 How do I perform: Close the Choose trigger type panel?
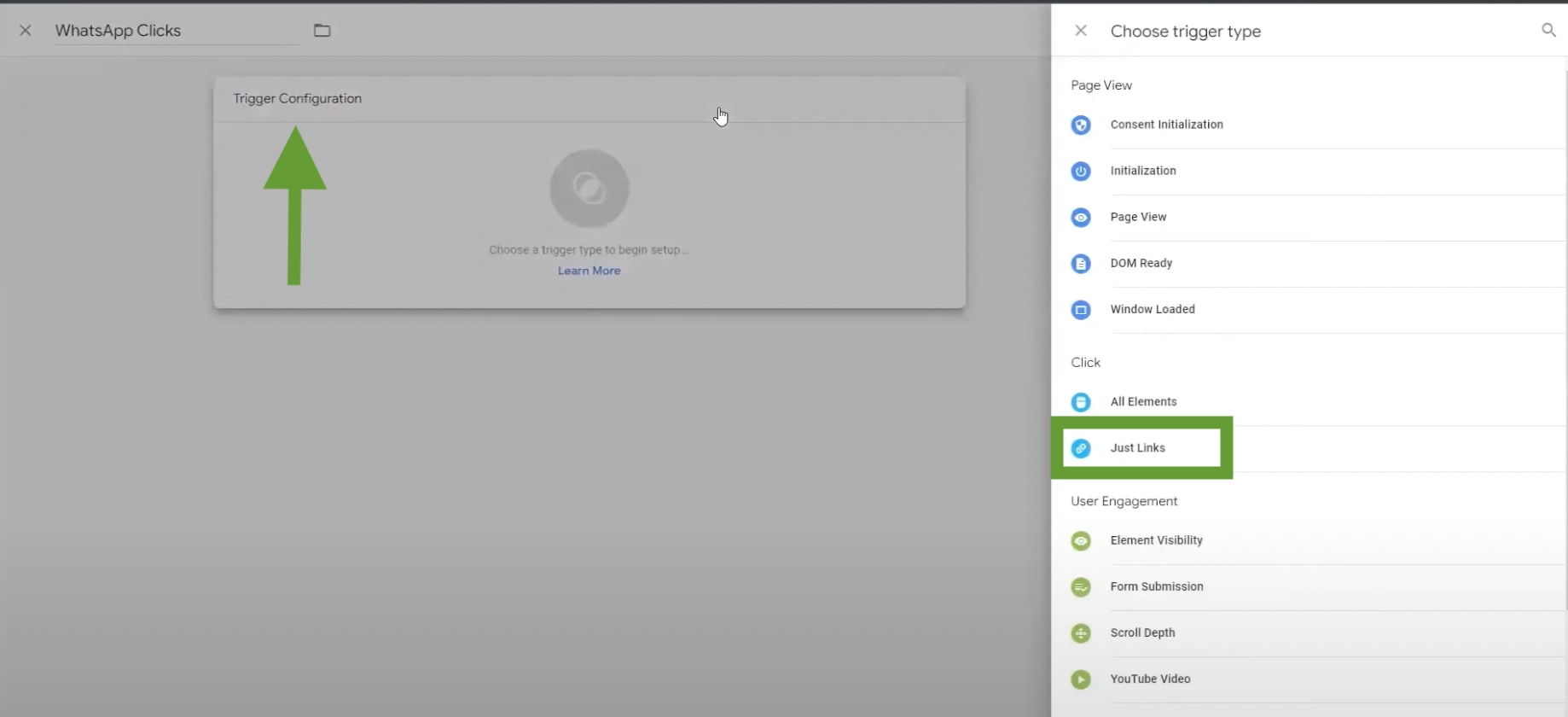coord(1081,31)
